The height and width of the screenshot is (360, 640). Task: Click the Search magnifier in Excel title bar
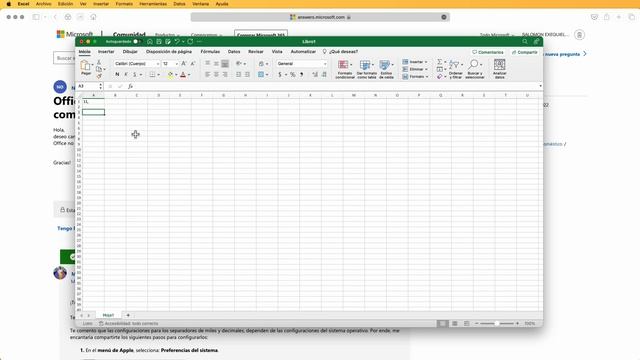click(525, 42)
